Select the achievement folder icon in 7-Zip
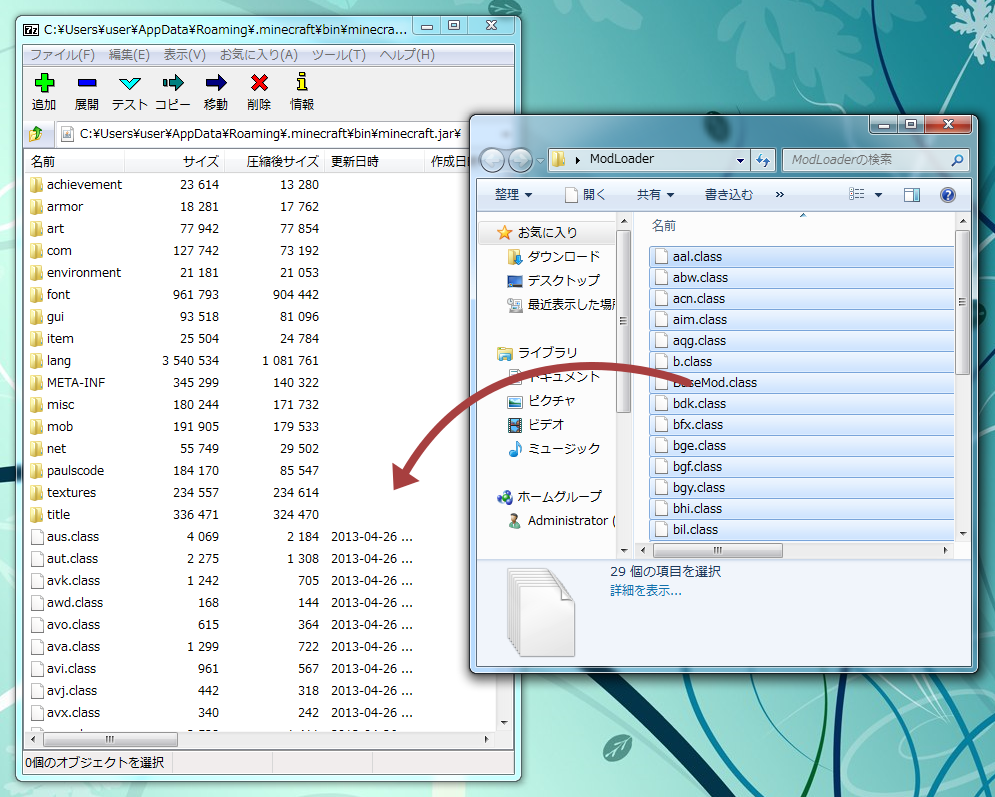The image size is (995, 797). (x=36, y=185)
